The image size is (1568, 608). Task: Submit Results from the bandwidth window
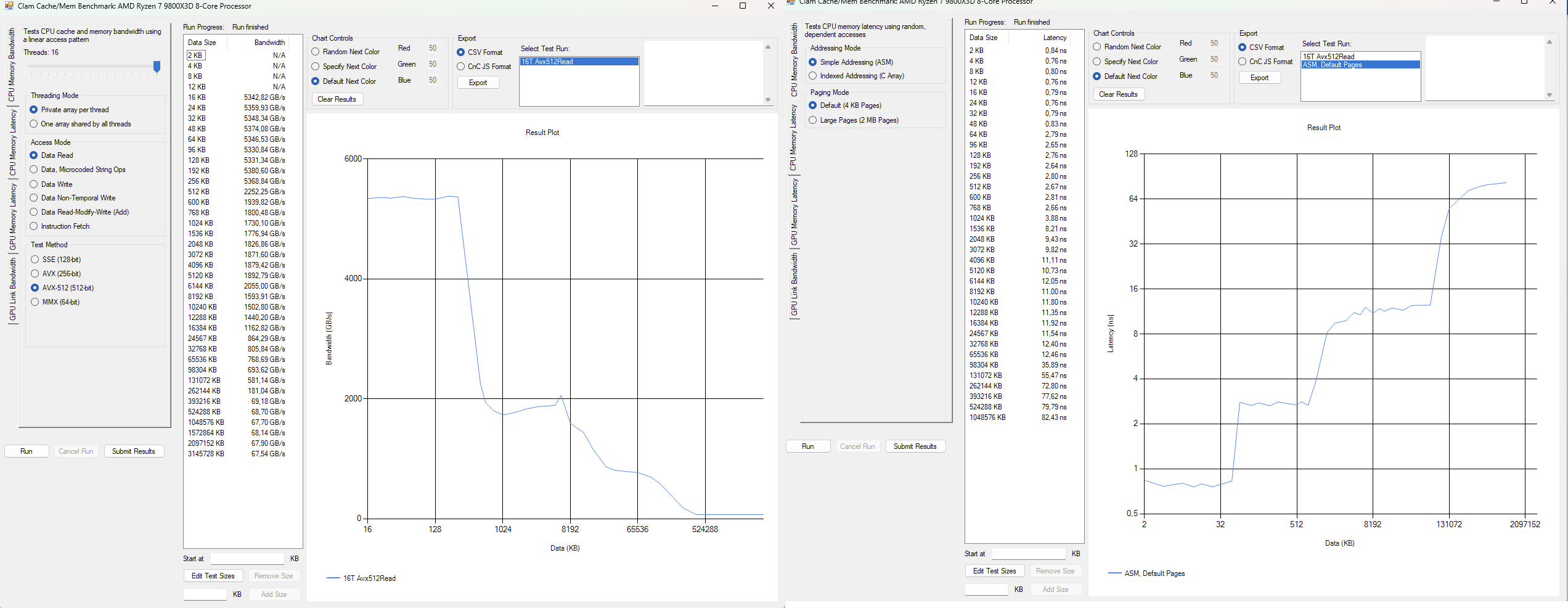pos(134,451)
